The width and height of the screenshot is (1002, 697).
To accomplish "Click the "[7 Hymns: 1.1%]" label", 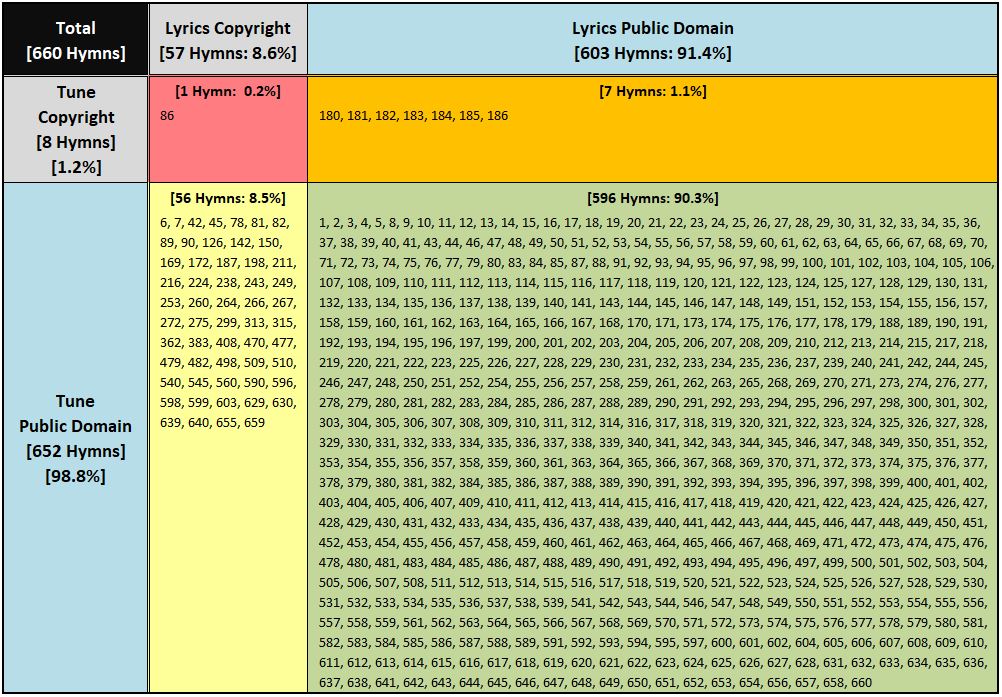I will [x=652, y=93].
